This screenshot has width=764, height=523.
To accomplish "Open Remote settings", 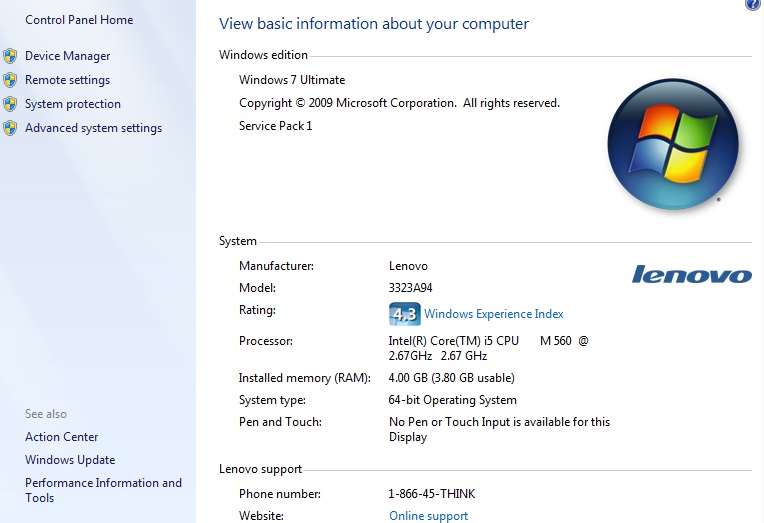I will 67,80.
